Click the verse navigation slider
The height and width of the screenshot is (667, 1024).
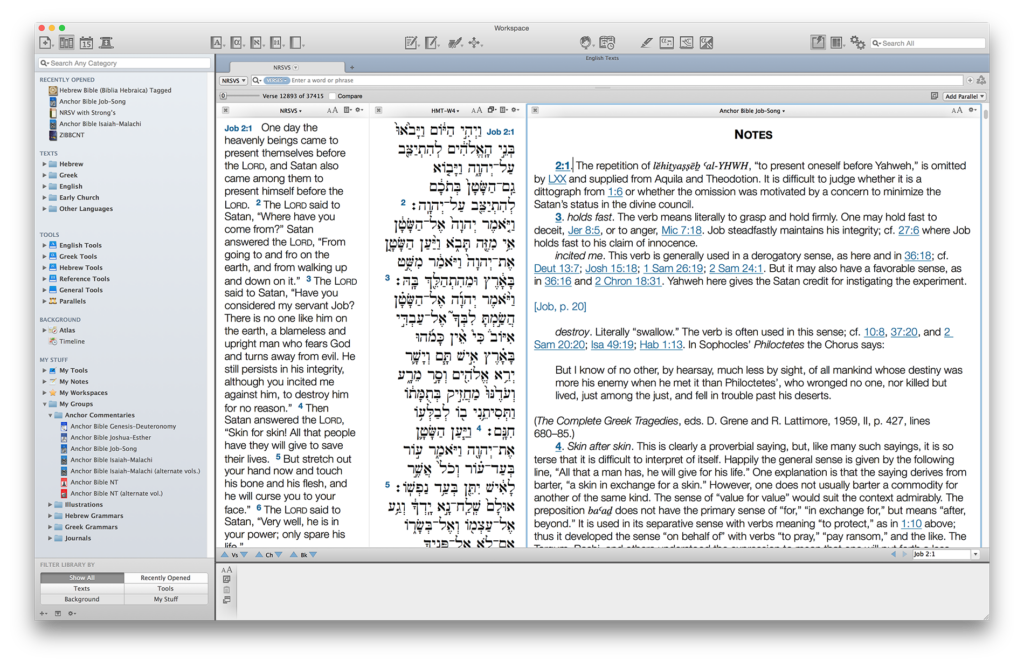pos(223,96)
